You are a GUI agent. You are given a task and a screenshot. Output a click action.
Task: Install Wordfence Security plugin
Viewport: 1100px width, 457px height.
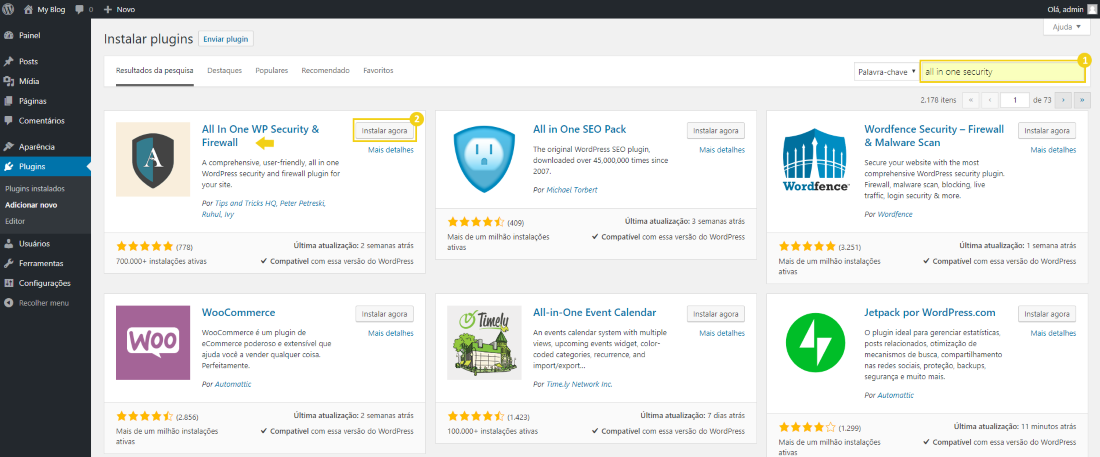(1047, 131)
